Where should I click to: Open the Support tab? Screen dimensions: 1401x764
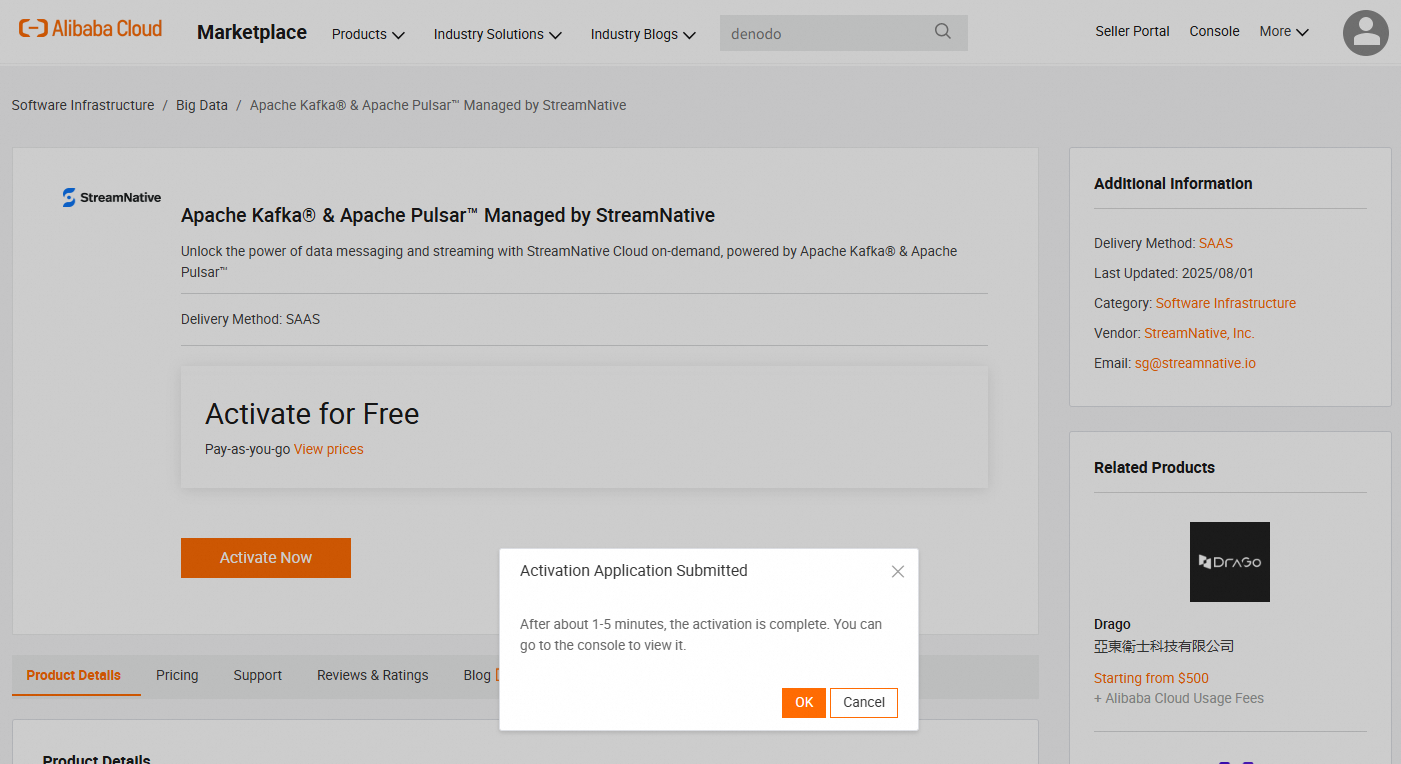pyautogui.click(x=258, y=675)
